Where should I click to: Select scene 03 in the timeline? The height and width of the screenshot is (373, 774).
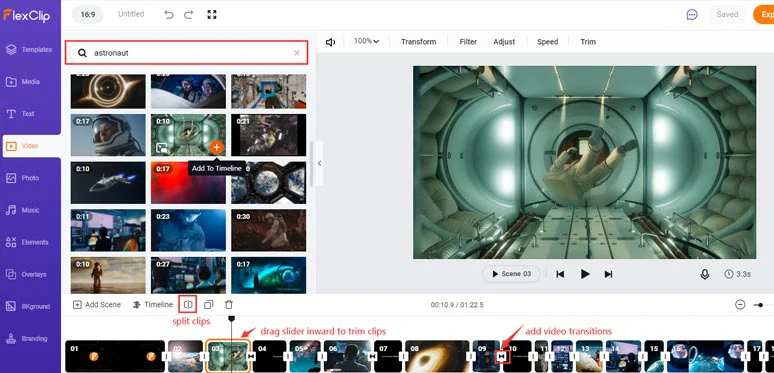228,356
